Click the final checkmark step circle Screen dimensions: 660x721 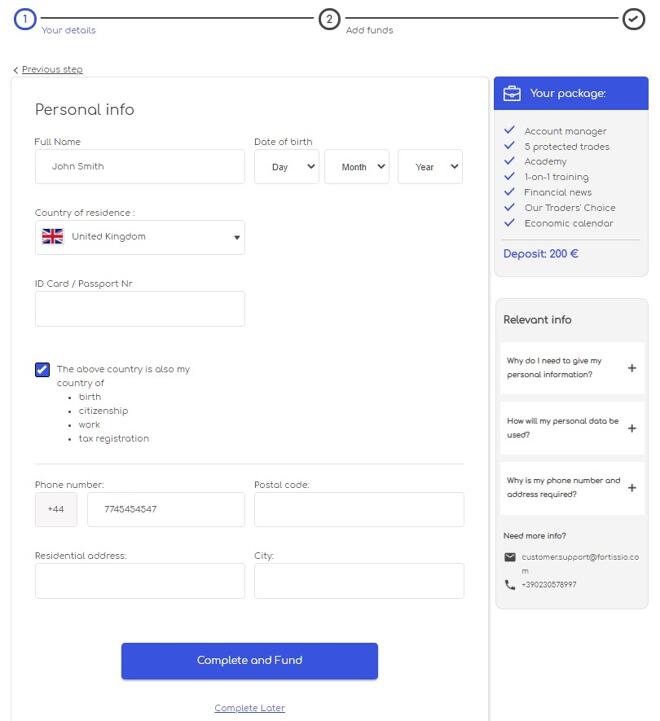633,20
